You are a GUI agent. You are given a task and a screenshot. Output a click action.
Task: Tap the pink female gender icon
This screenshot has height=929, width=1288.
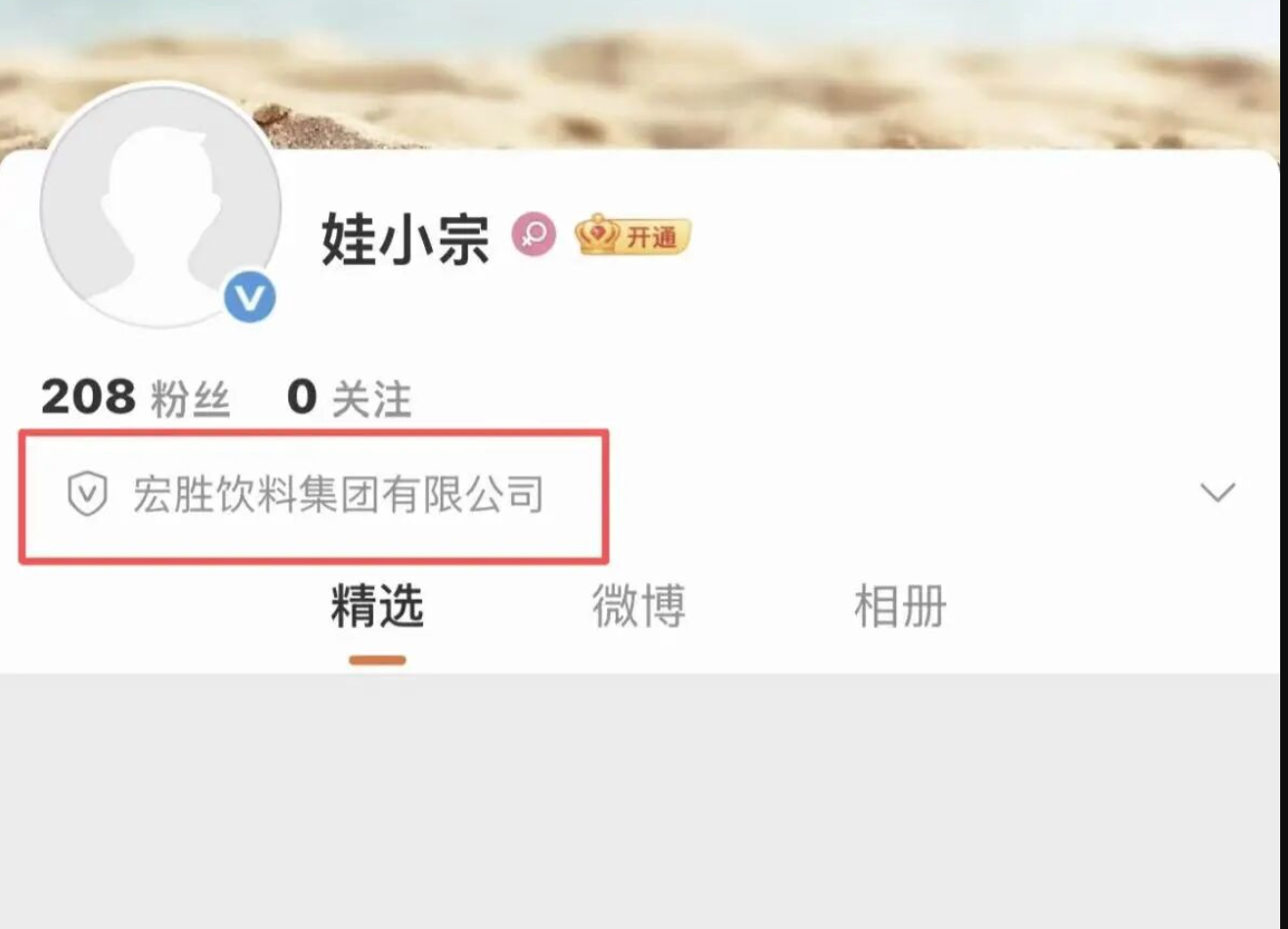point(534,234)
